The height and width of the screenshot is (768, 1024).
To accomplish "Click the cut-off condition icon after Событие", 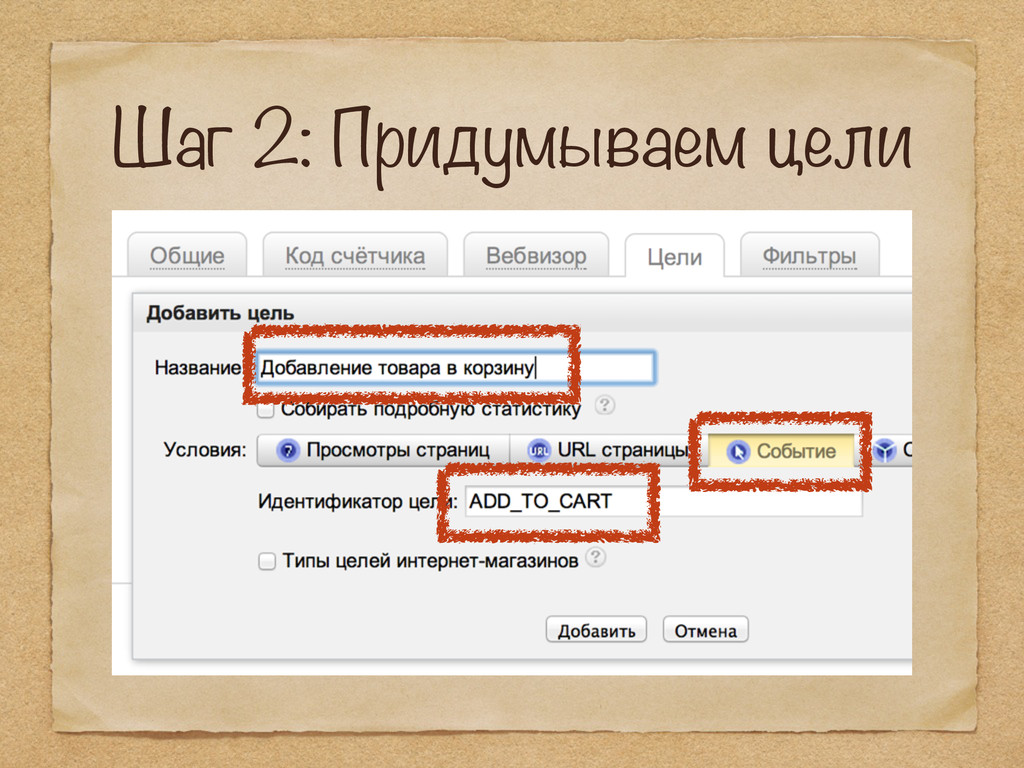I will pyautogui.click(x=885, y=451).
